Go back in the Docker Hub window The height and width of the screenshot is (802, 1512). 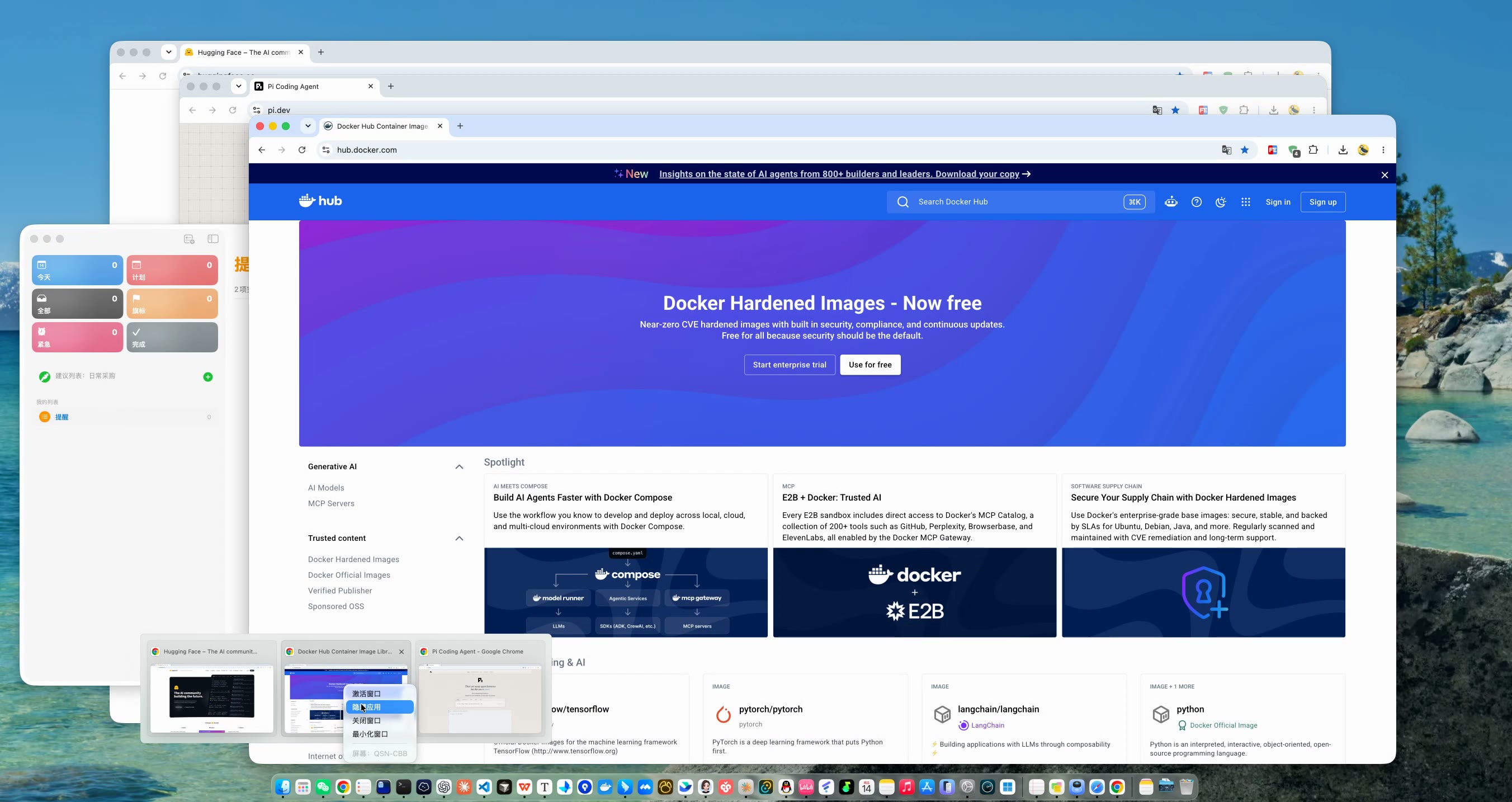[262, 150]
